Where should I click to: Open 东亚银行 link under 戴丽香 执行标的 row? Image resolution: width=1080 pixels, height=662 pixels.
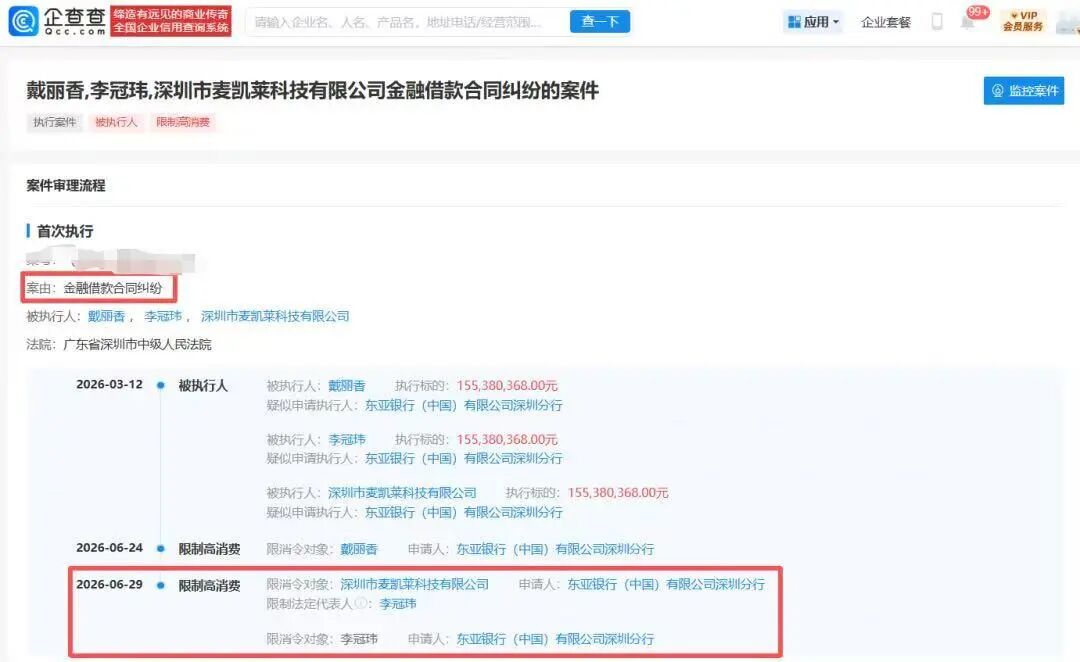[x=463, y=405]
